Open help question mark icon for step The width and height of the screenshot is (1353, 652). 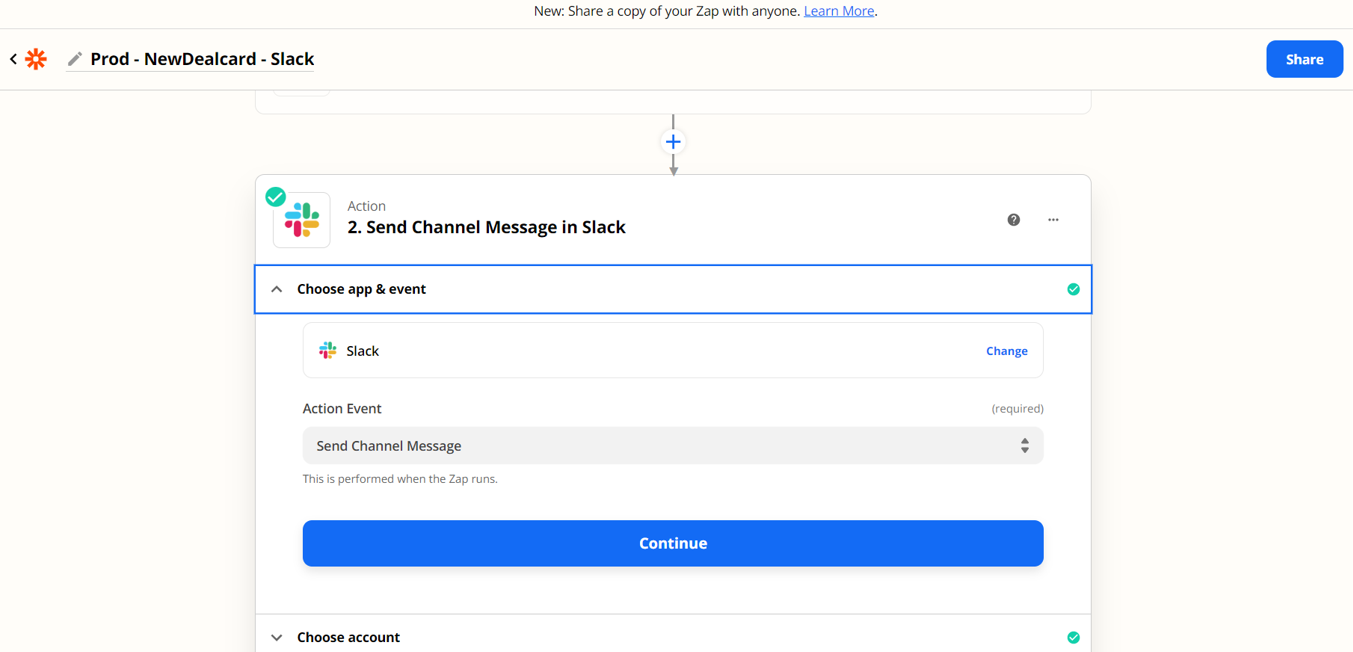point(1013,220)
